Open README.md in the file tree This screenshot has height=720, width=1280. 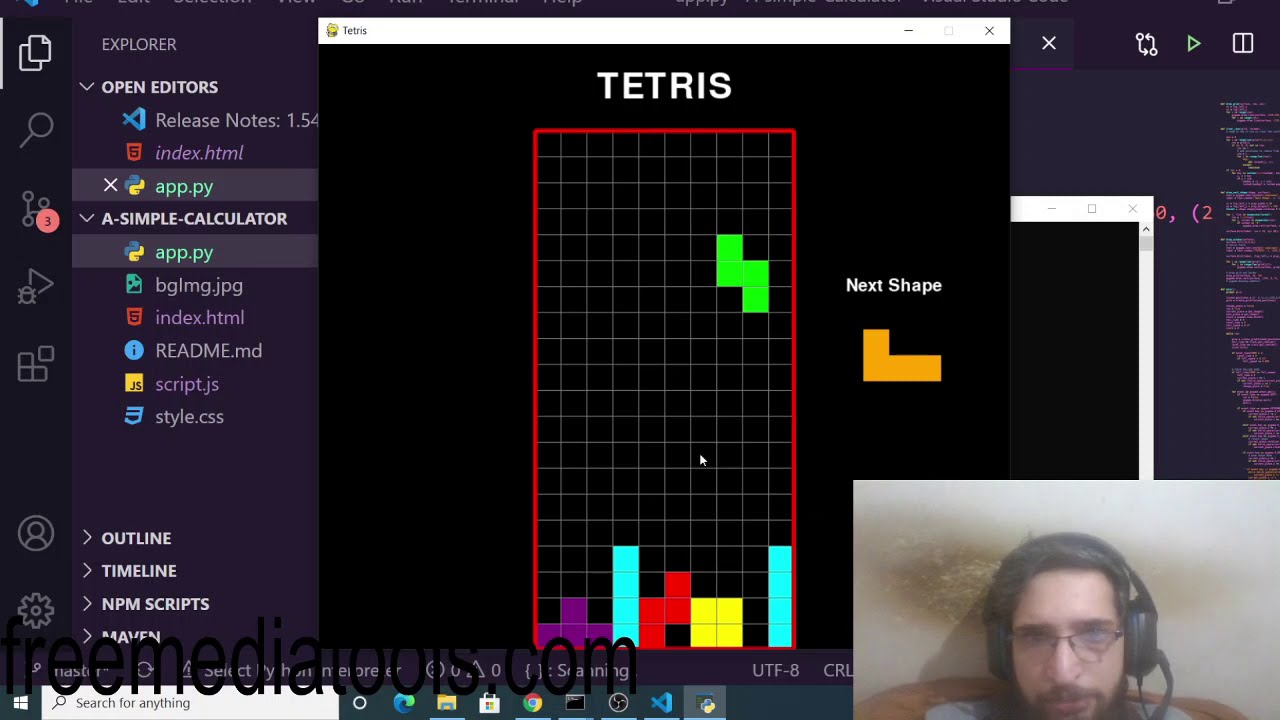coord(195,351)
